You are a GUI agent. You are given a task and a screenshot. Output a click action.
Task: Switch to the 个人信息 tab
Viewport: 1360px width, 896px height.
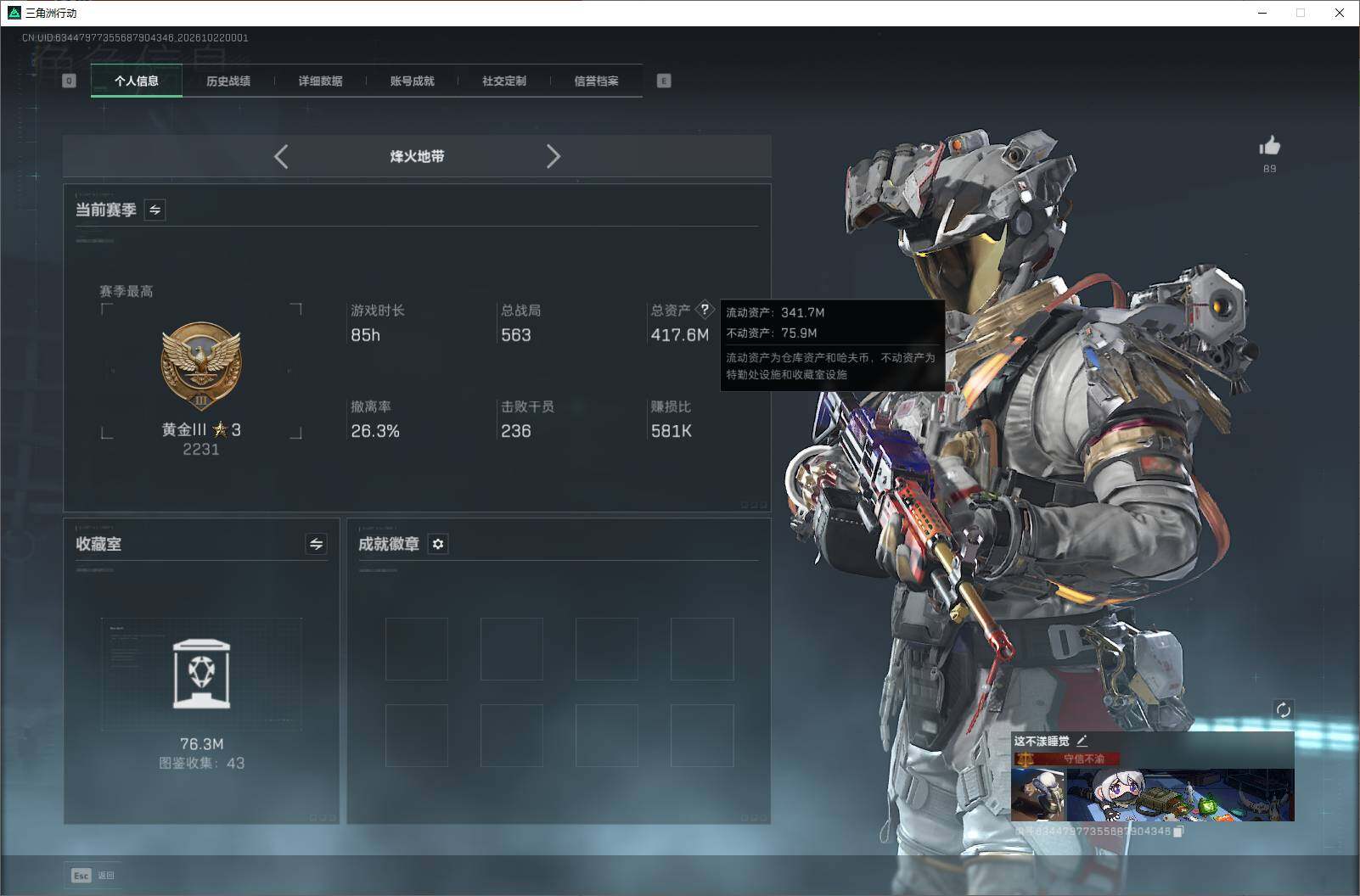point(137,81)
